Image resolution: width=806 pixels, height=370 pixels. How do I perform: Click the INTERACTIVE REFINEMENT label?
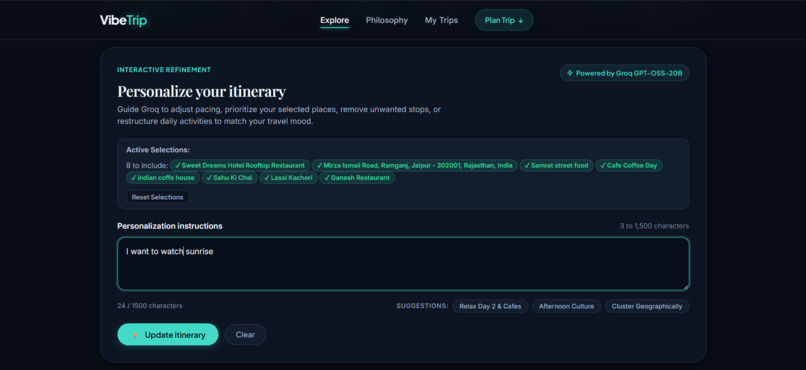pyautogui.click(x=164, y=70)
